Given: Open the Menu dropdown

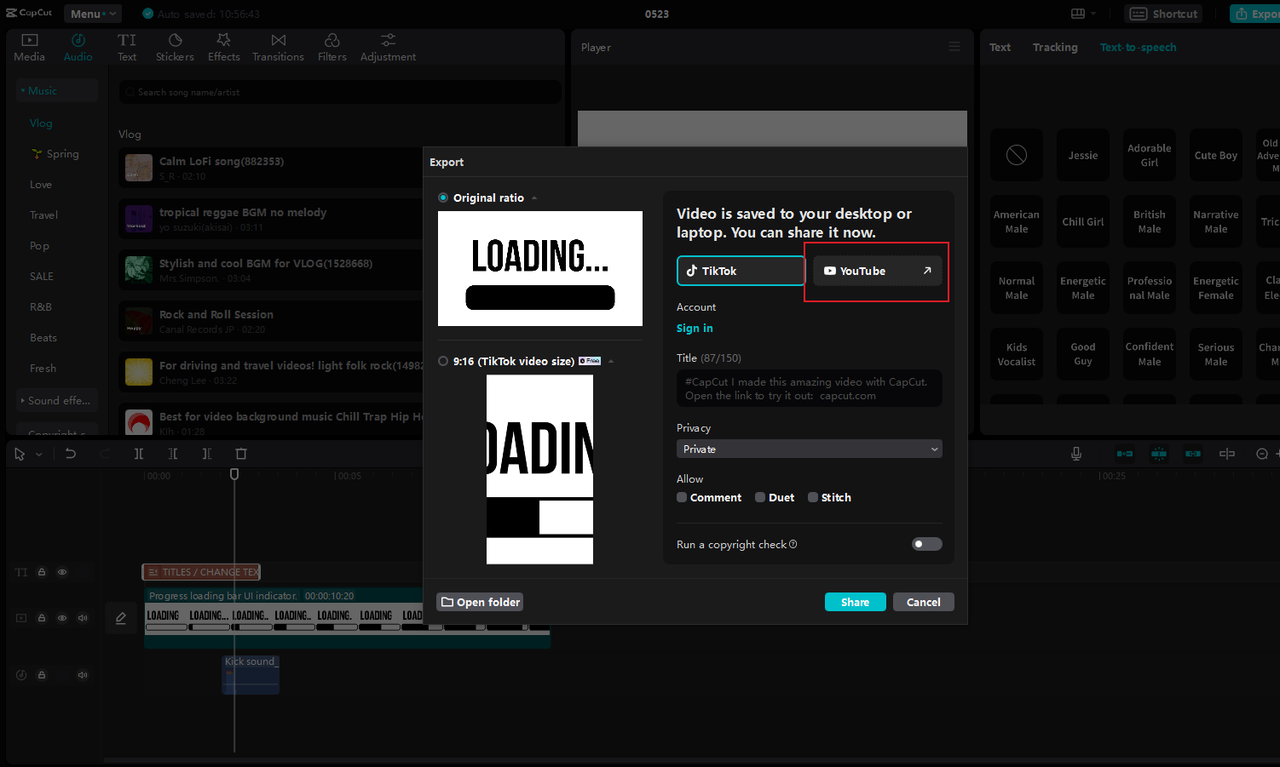Looking at the screenshot, I should pyautogui.click(x=92, y=13).
